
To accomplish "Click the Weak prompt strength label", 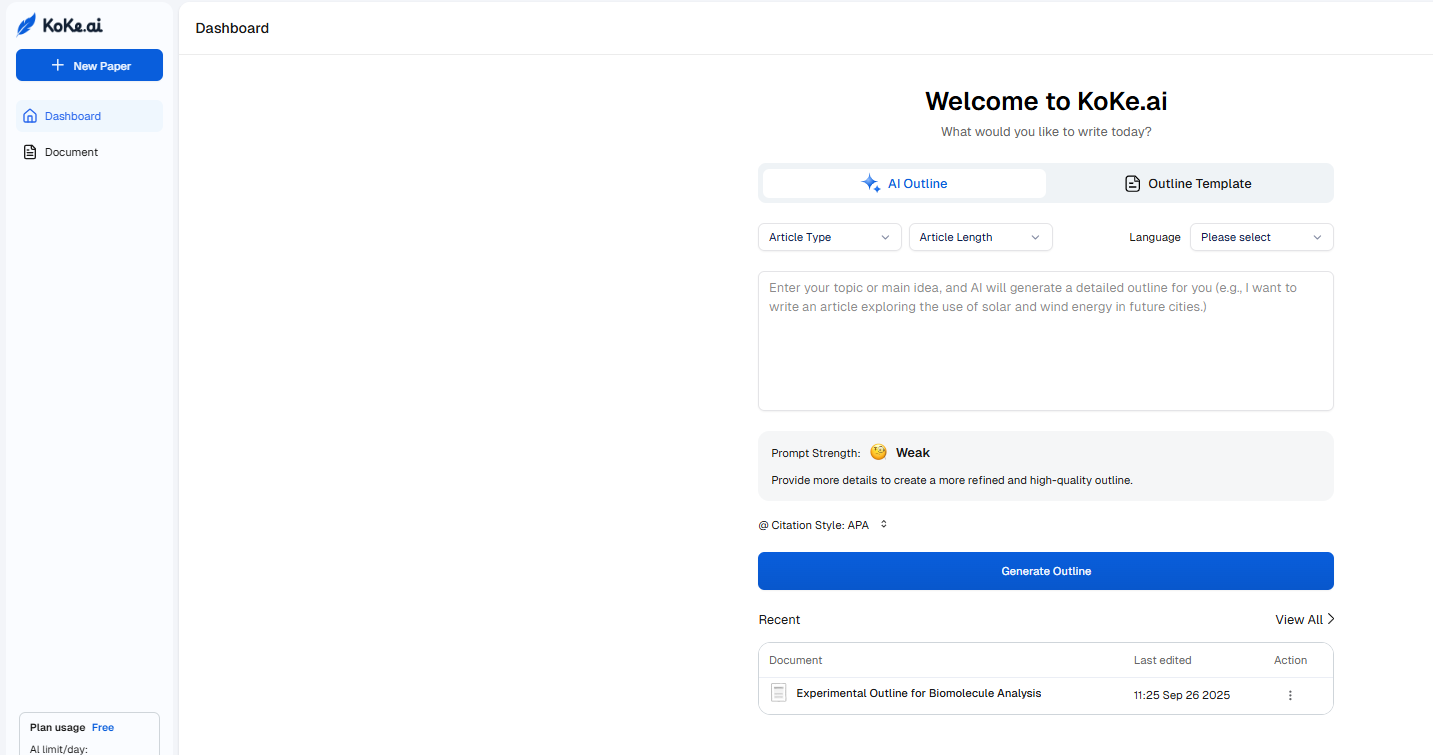I will coord(913,453).
